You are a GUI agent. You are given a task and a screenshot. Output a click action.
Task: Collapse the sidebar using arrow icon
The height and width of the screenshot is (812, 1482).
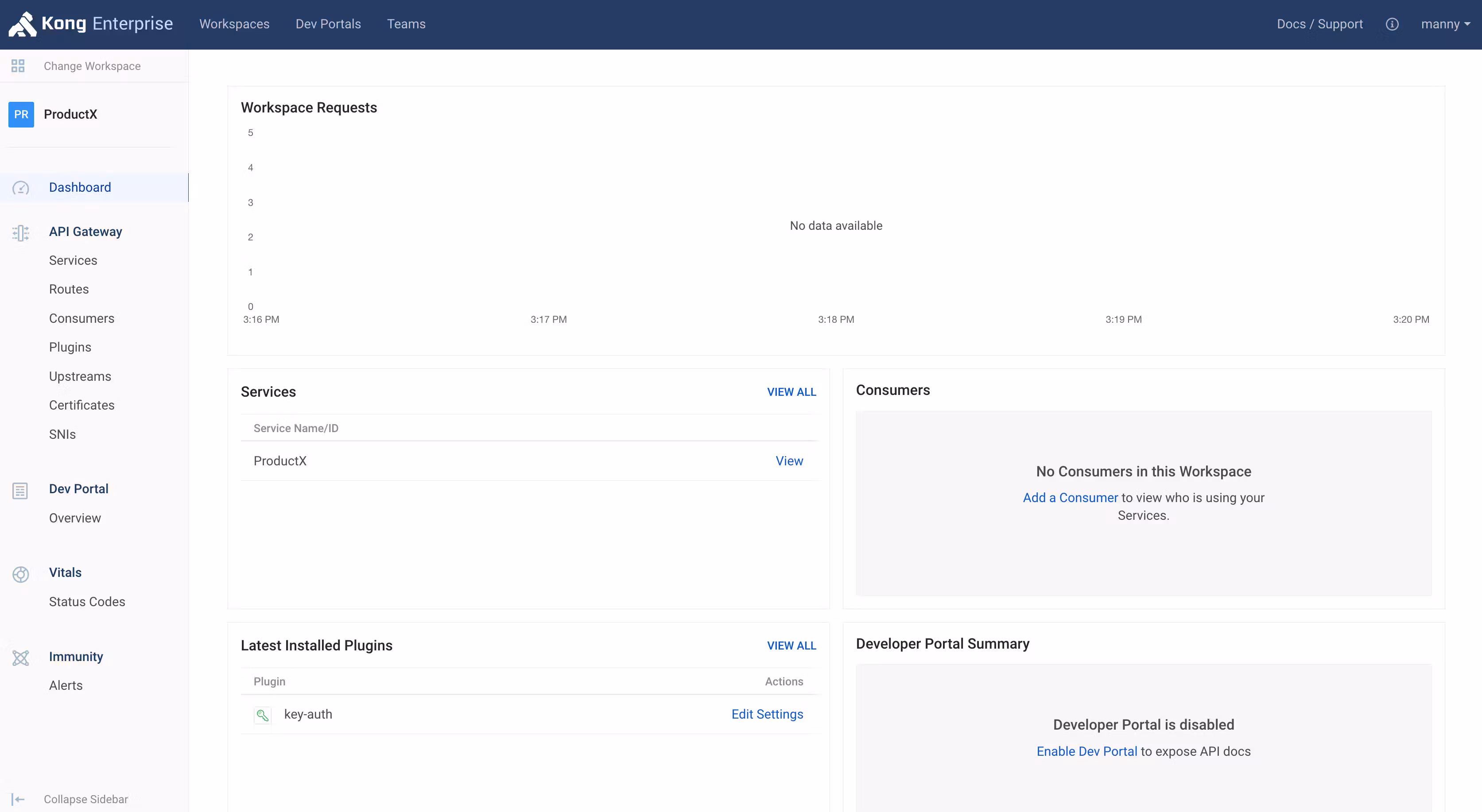tap(18, 799)
